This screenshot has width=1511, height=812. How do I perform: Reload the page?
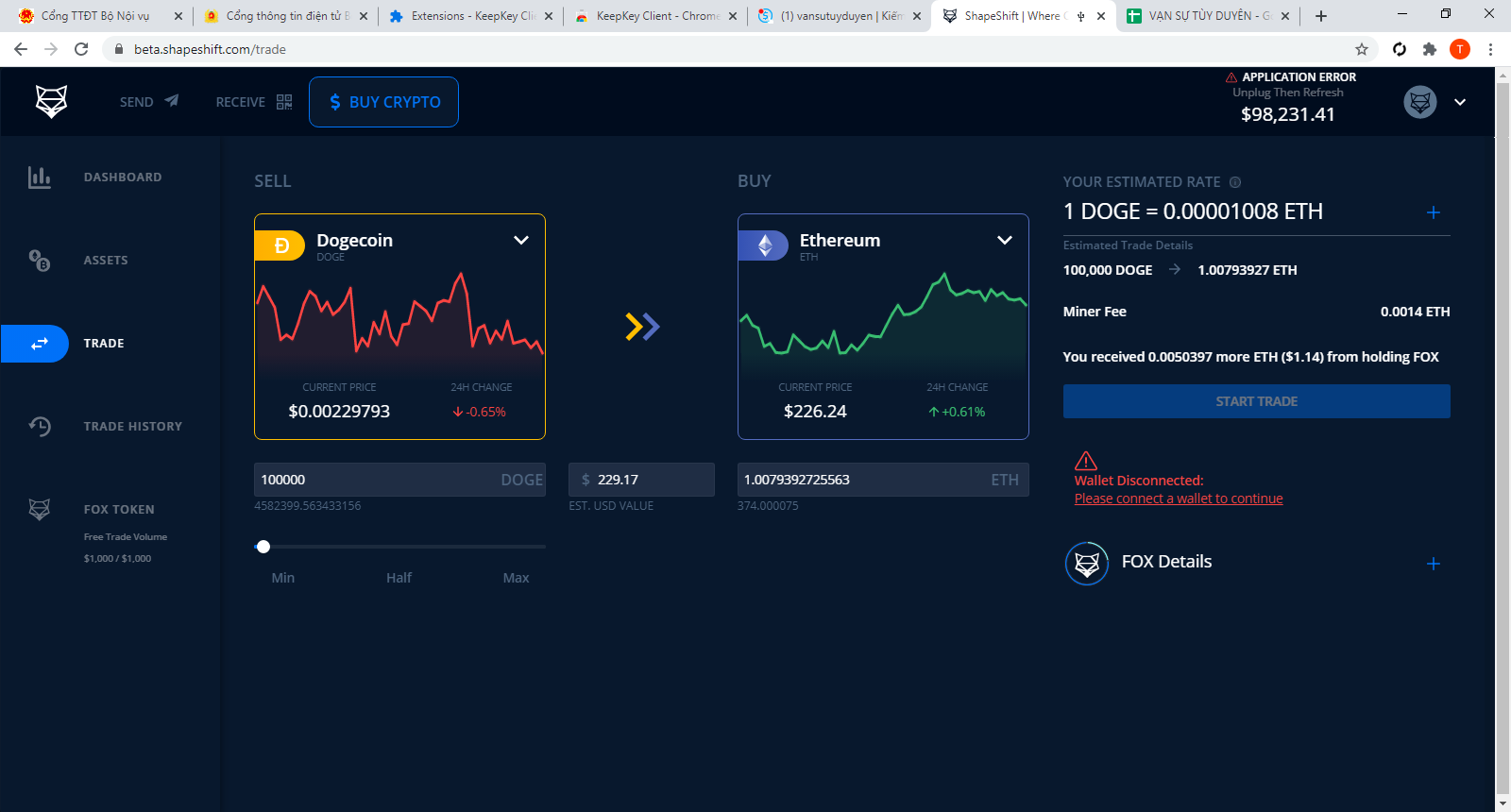click(81, 49)
